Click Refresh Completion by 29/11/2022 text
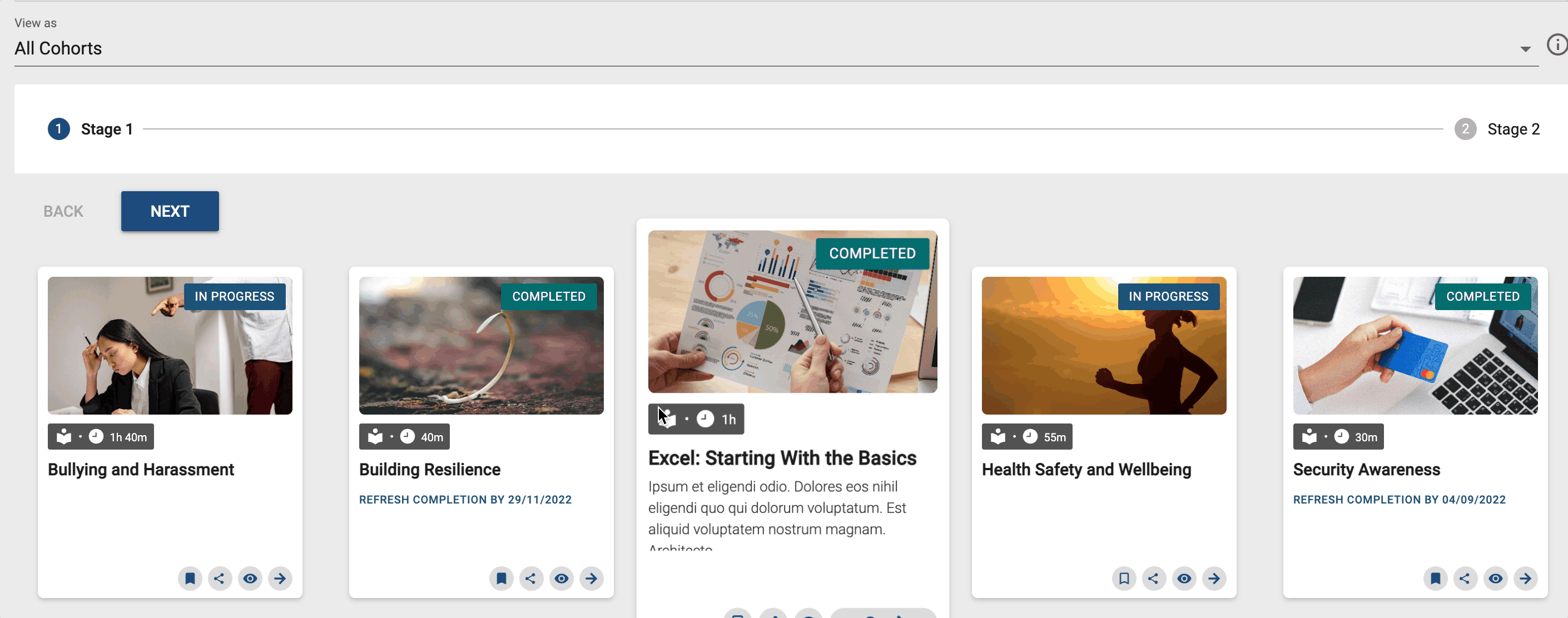Image resolution: width=1568 pixels, height=618 pixels. [465, 500]
